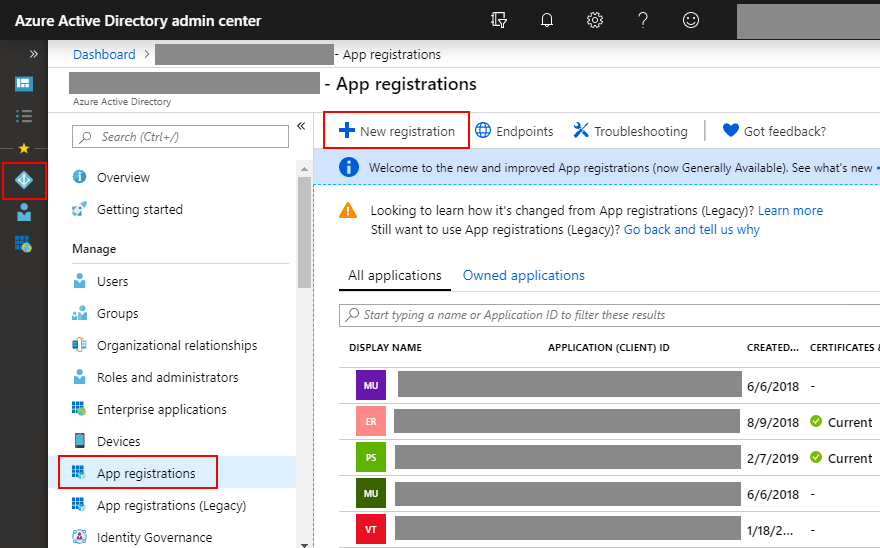Image resolution: width=880 pixels, height=548 pixels.
Task: Click the Organizational relationships icon
Action: [80, 345]
